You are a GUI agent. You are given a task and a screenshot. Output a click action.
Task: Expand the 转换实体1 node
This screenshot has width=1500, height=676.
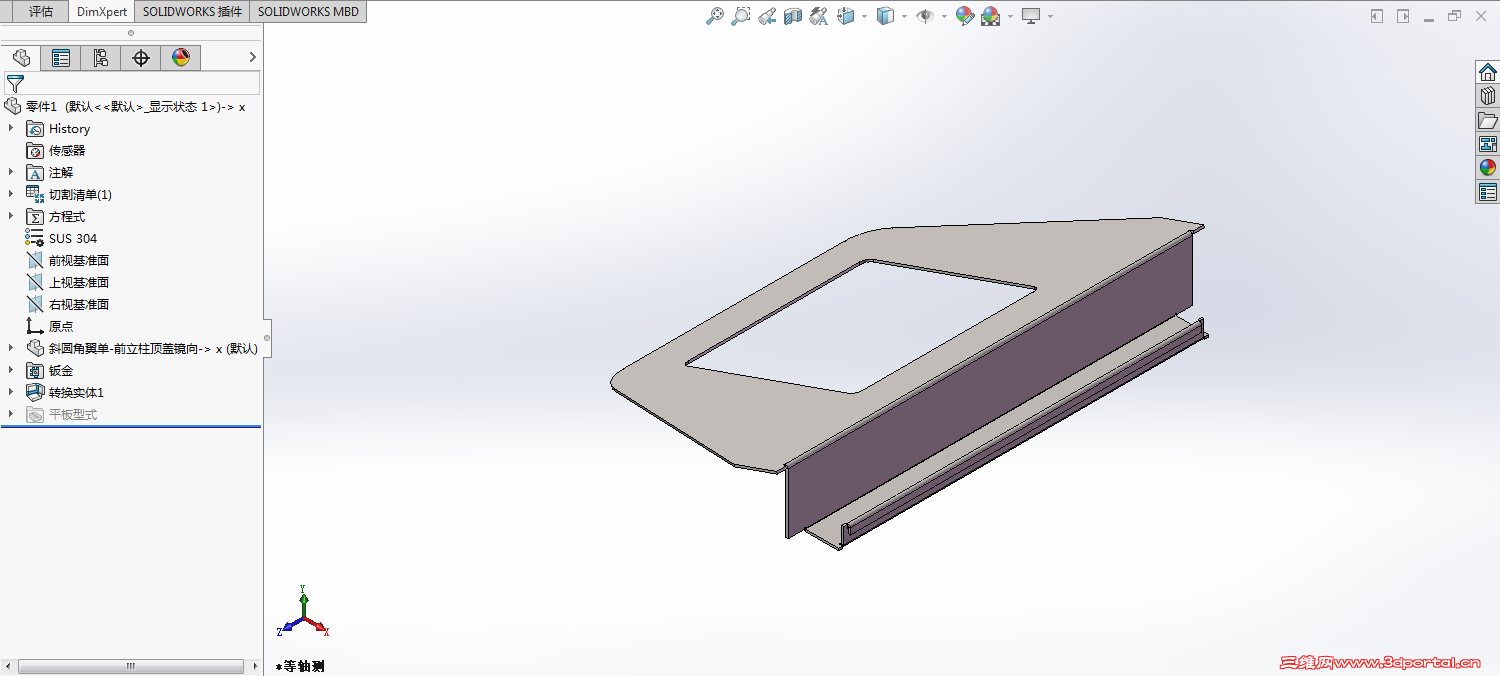(x=11, y=392)
